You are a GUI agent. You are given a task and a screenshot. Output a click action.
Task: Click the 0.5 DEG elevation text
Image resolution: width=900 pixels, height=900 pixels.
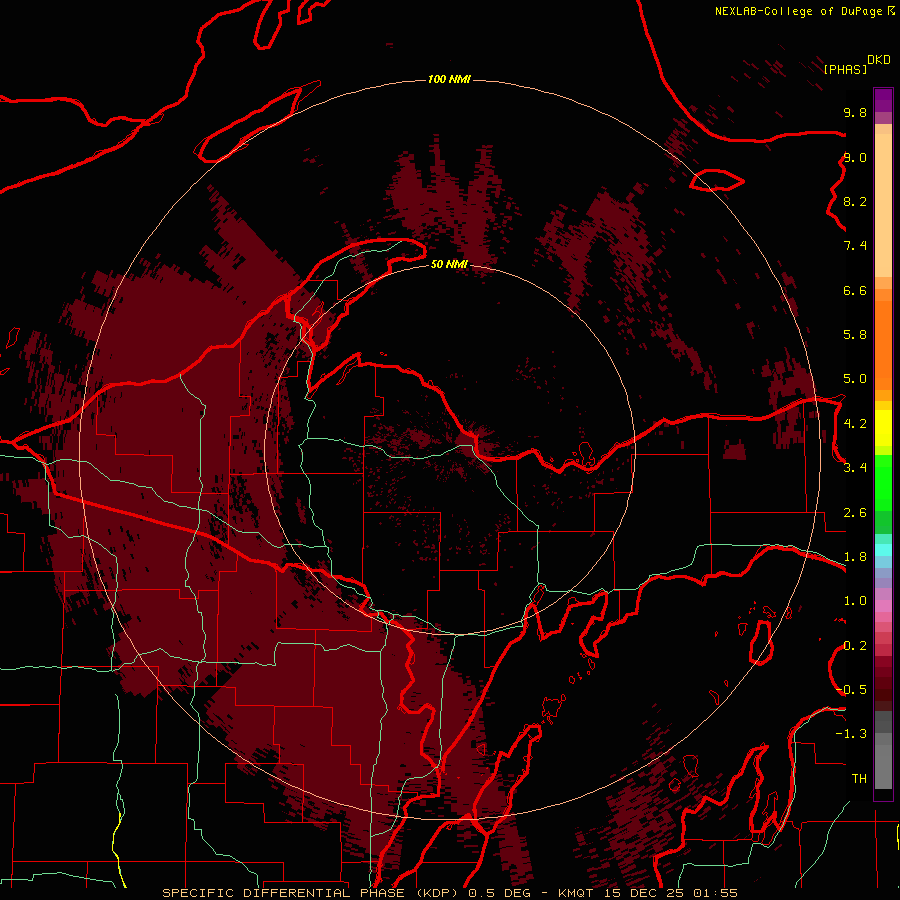click(498, 893)
